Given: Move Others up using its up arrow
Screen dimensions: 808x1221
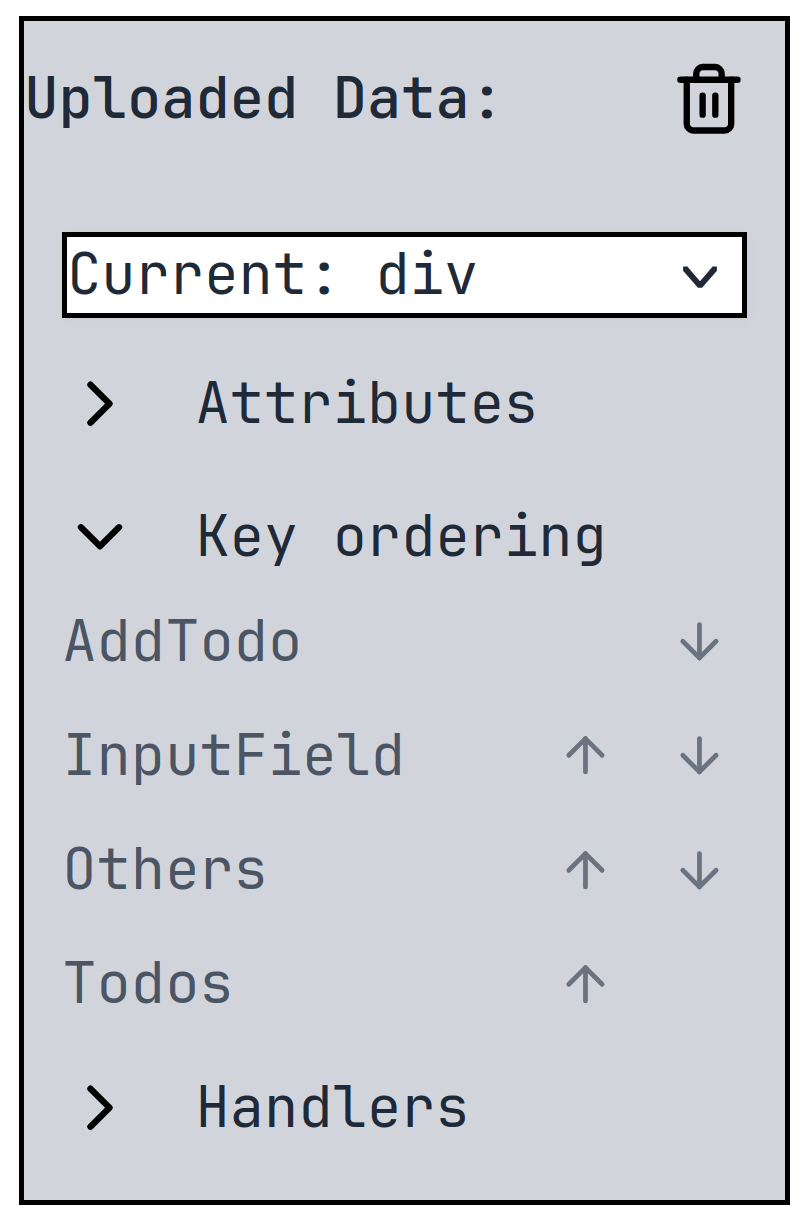Looking at the screenshot, I should coord(583,870).
